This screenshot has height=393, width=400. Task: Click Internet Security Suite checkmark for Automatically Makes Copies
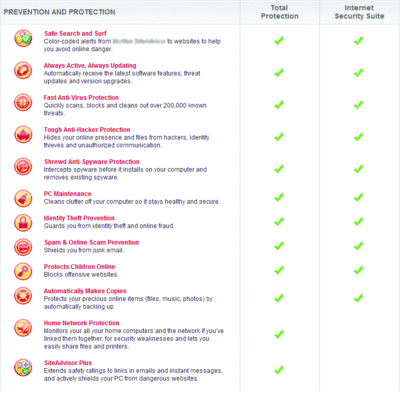coord(358,298)
